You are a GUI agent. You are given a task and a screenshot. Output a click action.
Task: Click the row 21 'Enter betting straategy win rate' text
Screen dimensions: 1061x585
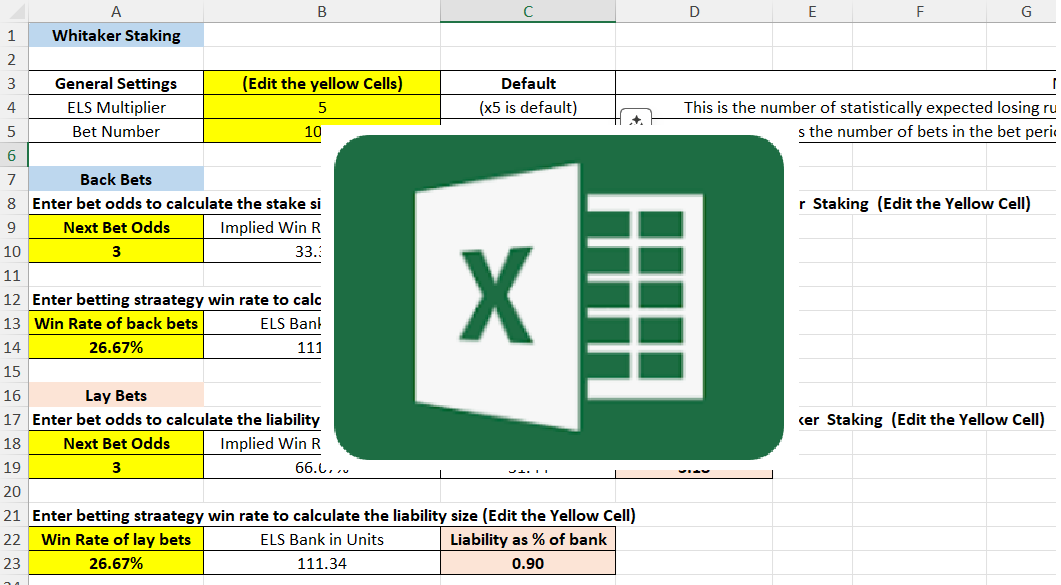coord(334,515)
